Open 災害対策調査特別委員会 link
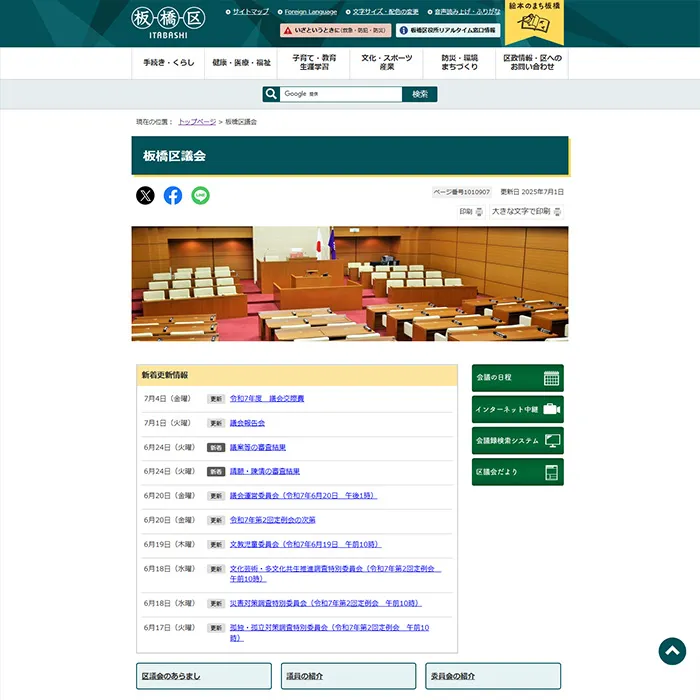The height and width of the screenshot is (700, 700). click(x=326, y=604)
